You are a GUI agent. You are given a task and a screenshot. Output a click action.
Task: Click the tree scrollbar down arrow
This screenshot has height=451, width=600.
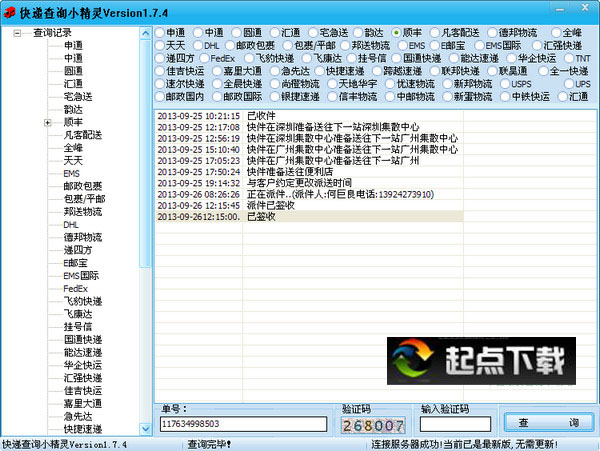(145, 429)
